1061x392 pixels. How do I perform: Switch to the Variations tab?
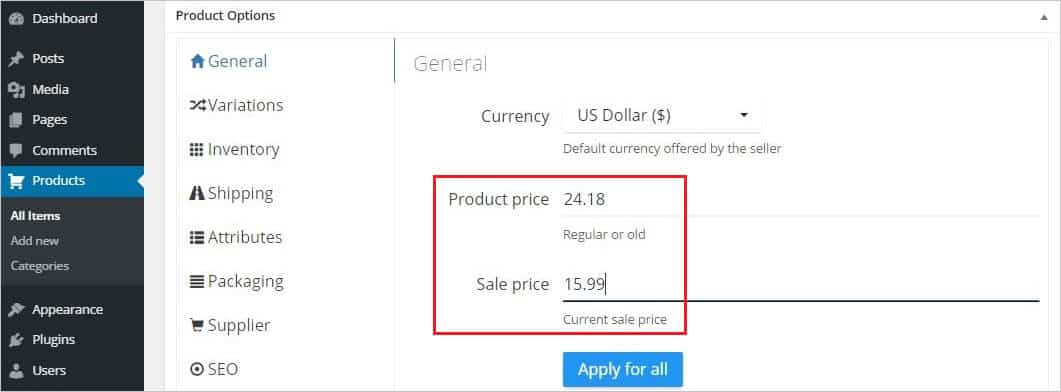point(236,105)
